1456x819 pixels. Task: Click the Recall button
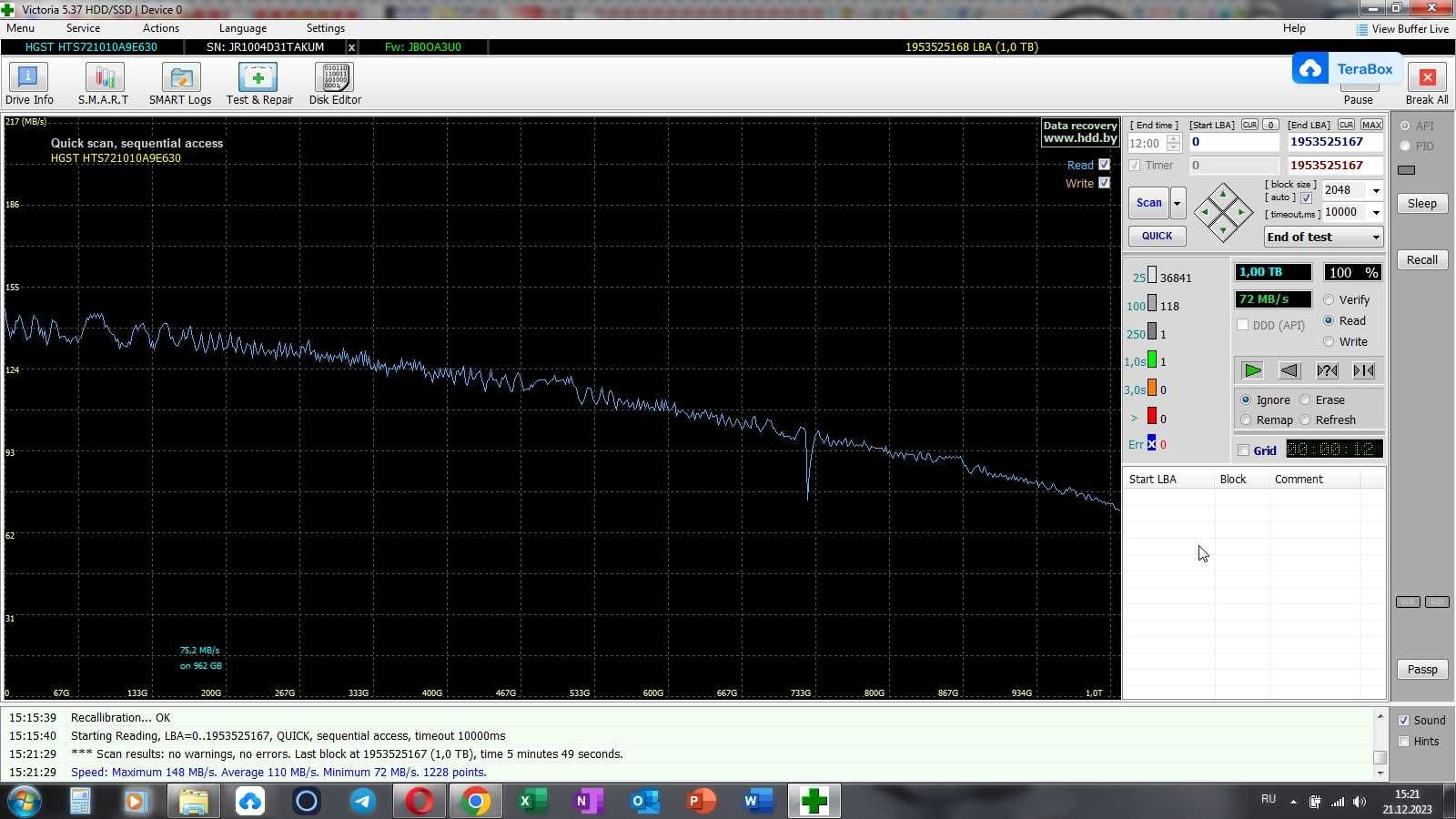[1422, 260]
